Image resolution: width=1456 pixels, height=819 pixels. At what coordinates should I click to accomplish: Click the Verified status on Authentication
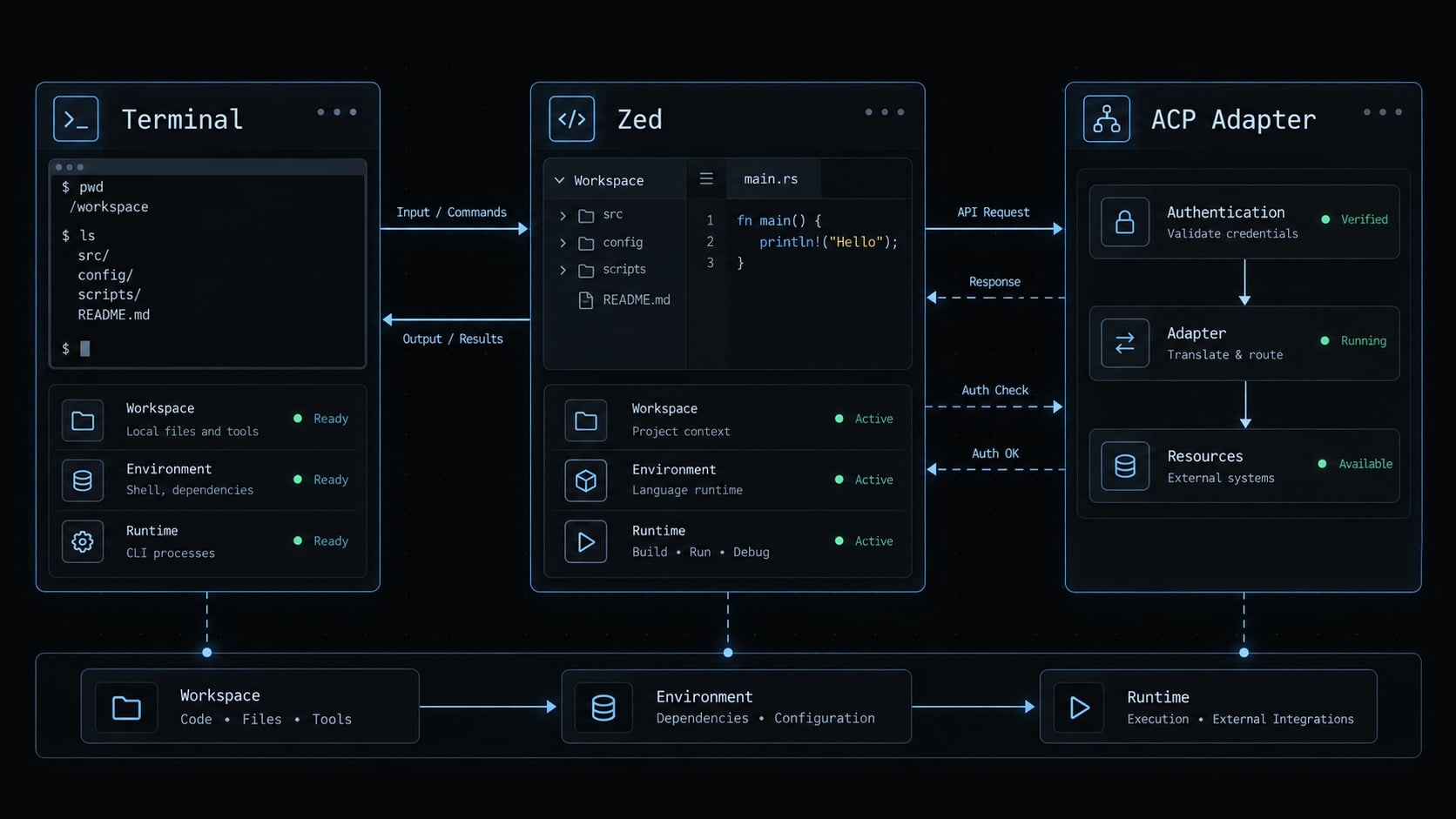point(1355,219)
